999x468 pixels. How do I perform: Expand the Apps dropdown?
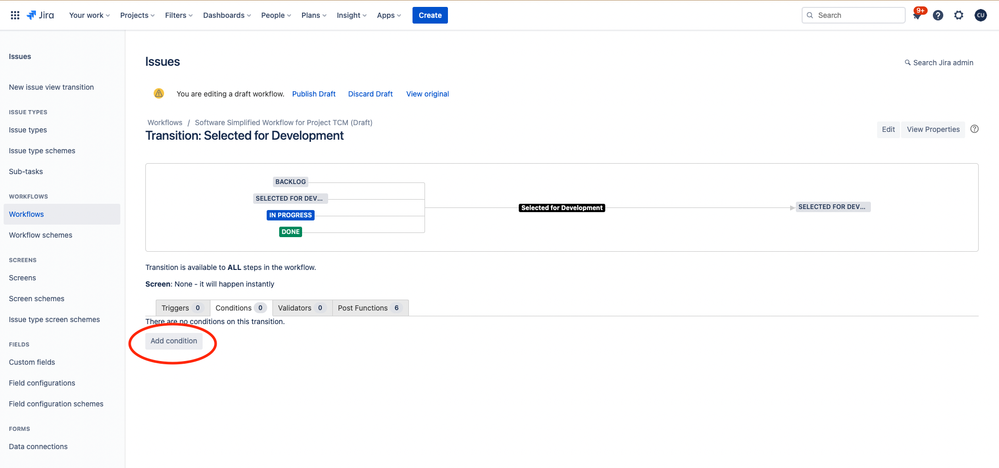389,15
